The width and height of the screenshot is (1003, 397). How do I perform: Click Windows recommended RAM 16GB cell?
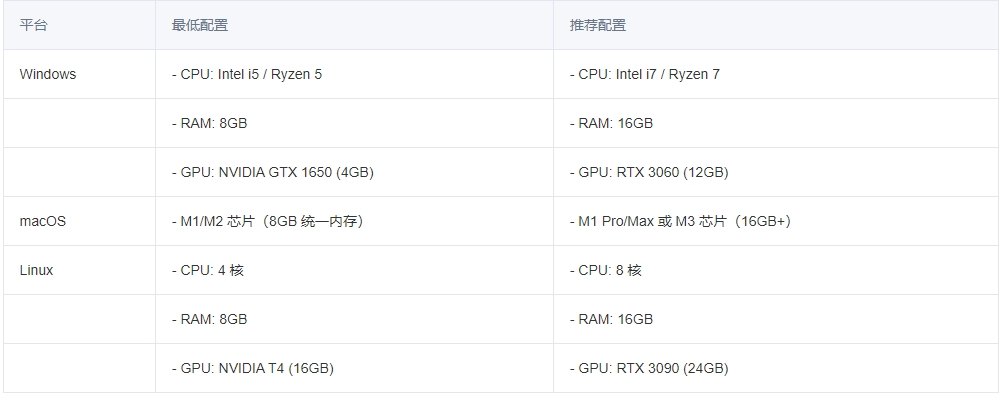point(776,123)
